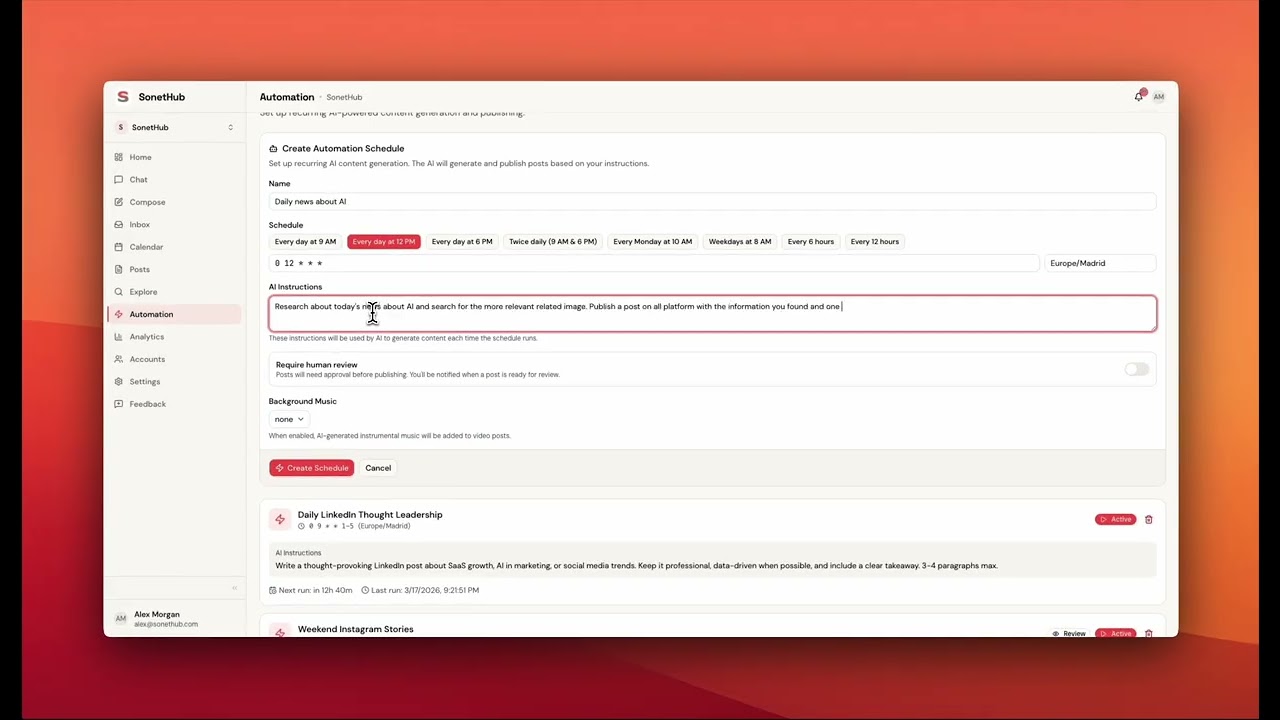Click into AI Instructions text area
Image resolution: width=1280 pixels, height=720 pixels.
712,313
